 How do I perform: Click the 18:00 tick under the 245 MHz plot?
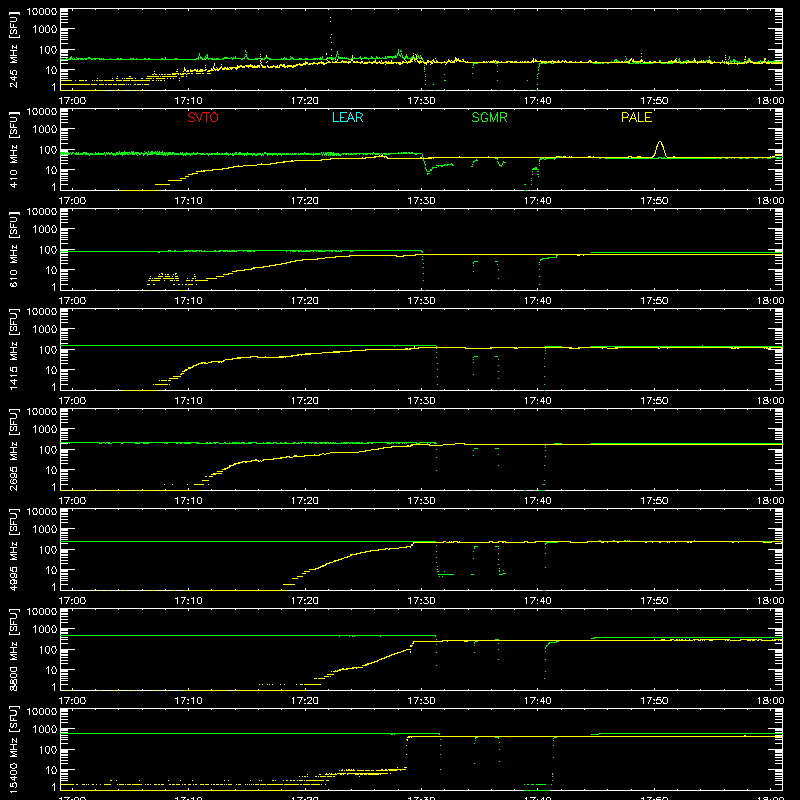tap(770, 101)
